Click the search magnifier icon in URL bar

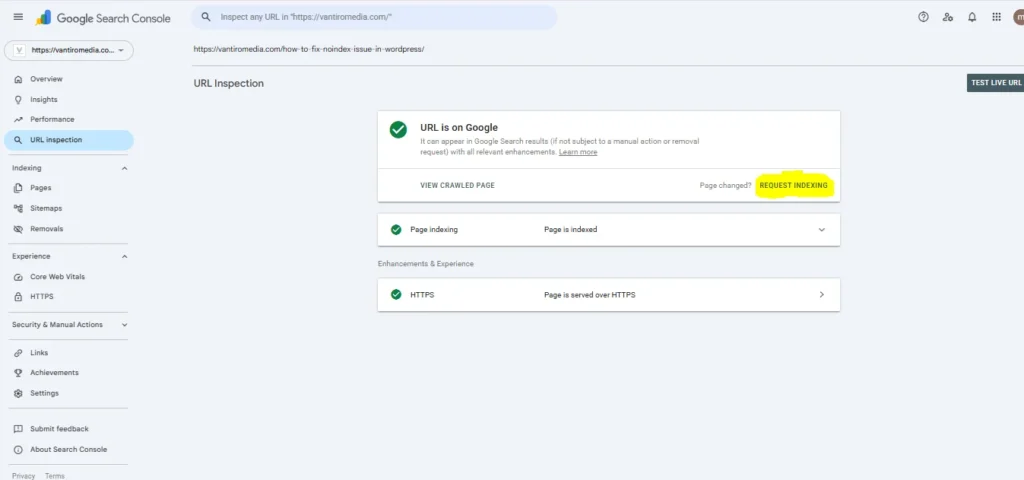(x=206, y=17)
